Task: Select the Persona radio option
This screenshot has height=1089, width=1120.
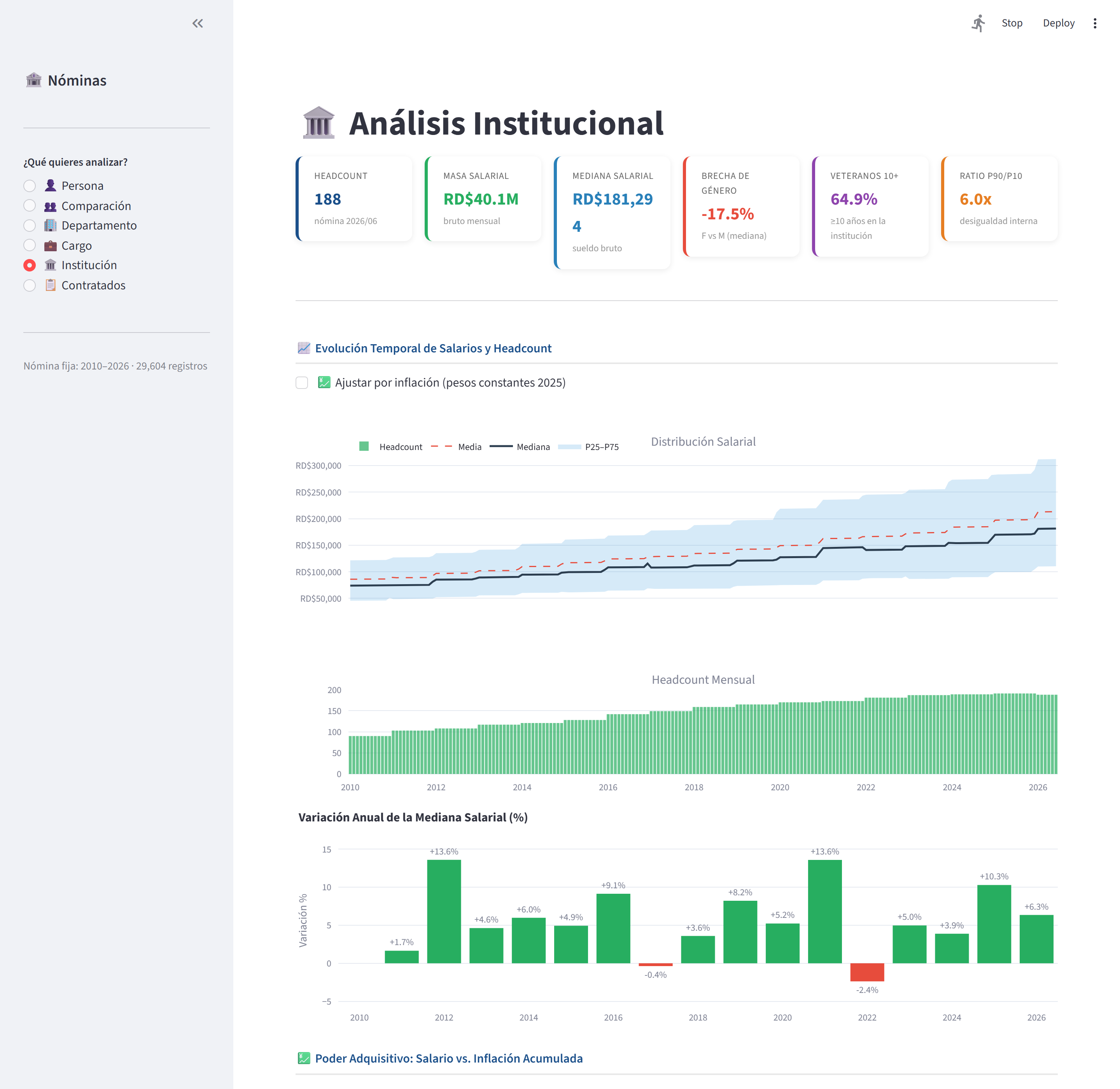Action: pos(30,186)
